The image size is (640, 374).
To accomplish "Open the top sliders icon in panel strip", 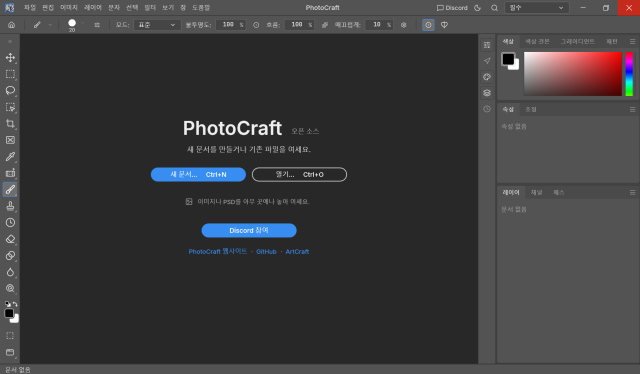I will [487, 45].
